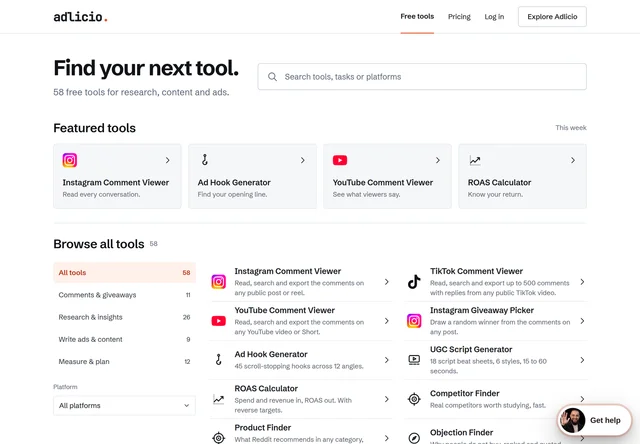Click Instagram icon beside Instagram Giveaway Picker
640x444 pixels.
(x=414, y=321)
